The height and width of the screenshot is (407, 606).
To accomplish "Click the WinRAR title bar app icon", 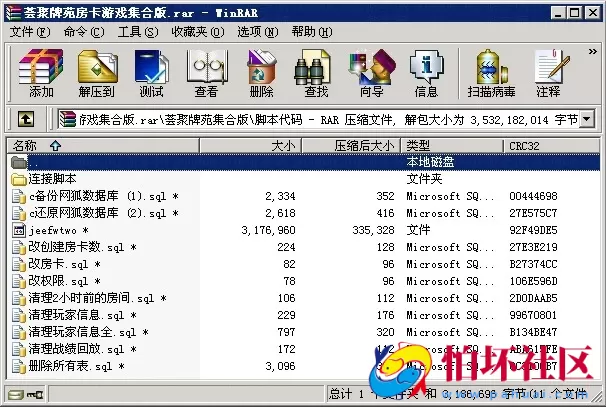I will [x=13, y=13].
